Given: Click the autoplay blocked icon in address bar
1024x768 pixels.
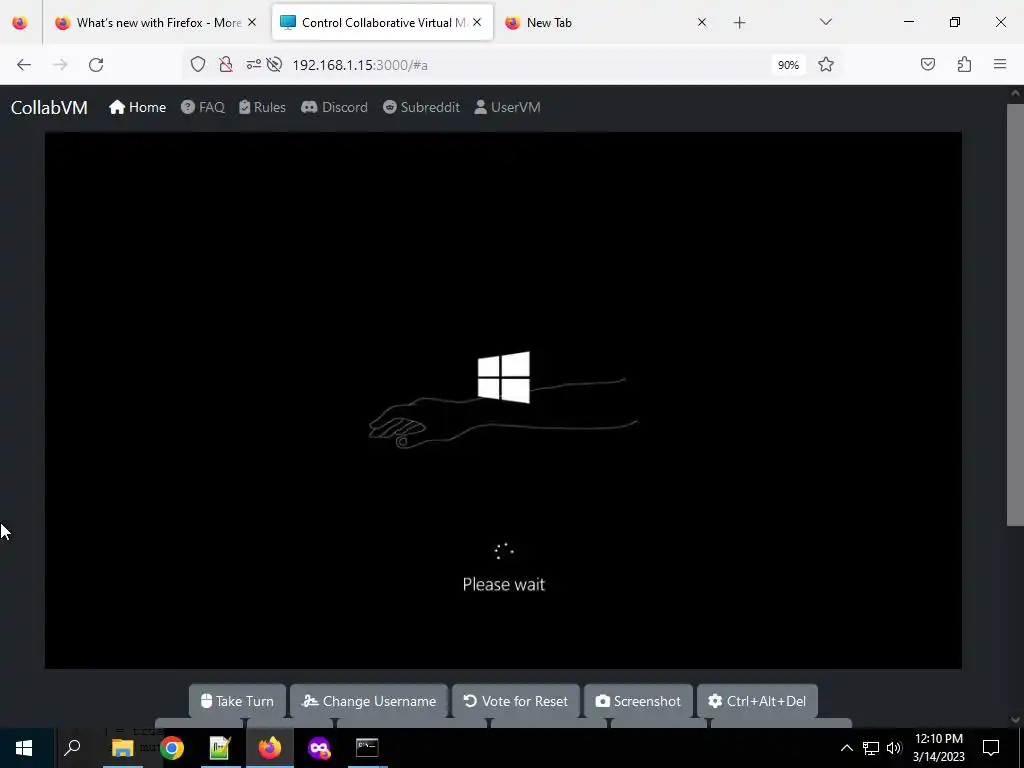Looking at the screenshot, I should pos(274,65).
